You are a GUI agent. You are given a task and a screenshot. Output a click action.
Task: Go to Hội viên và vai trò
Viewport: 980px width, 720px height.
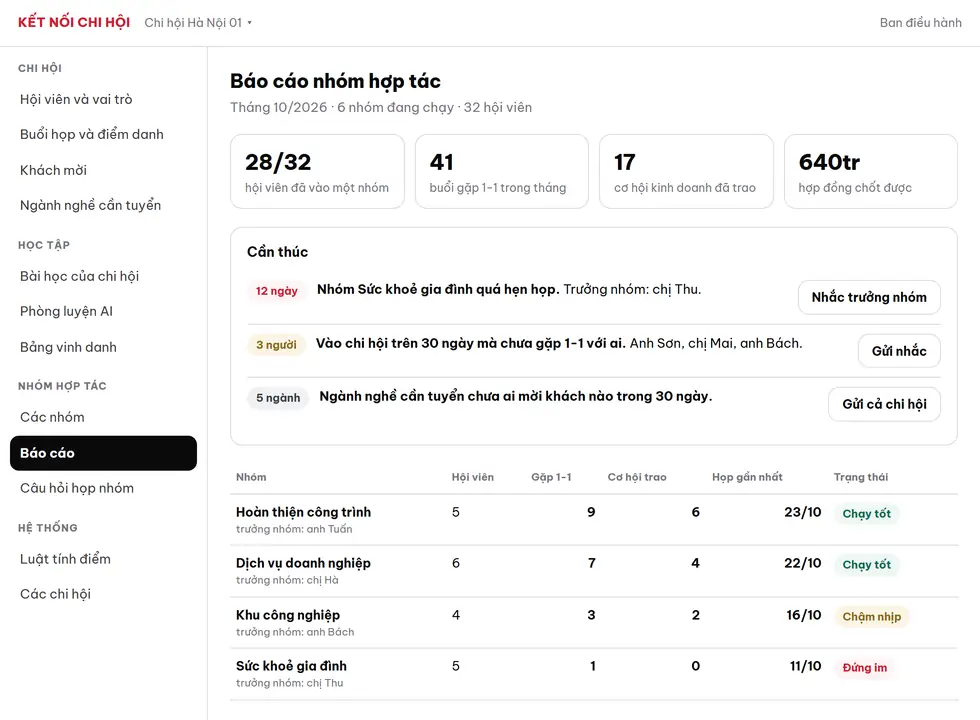(103, 99)
